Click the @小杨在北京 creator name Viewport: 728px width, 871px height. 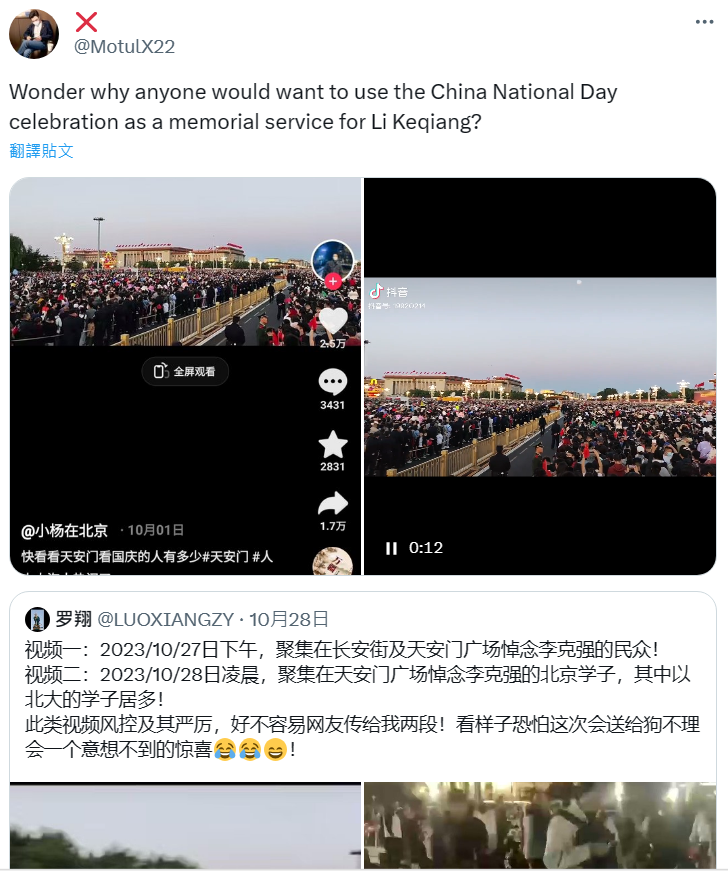pyautogui.click(x=64, y=530)
